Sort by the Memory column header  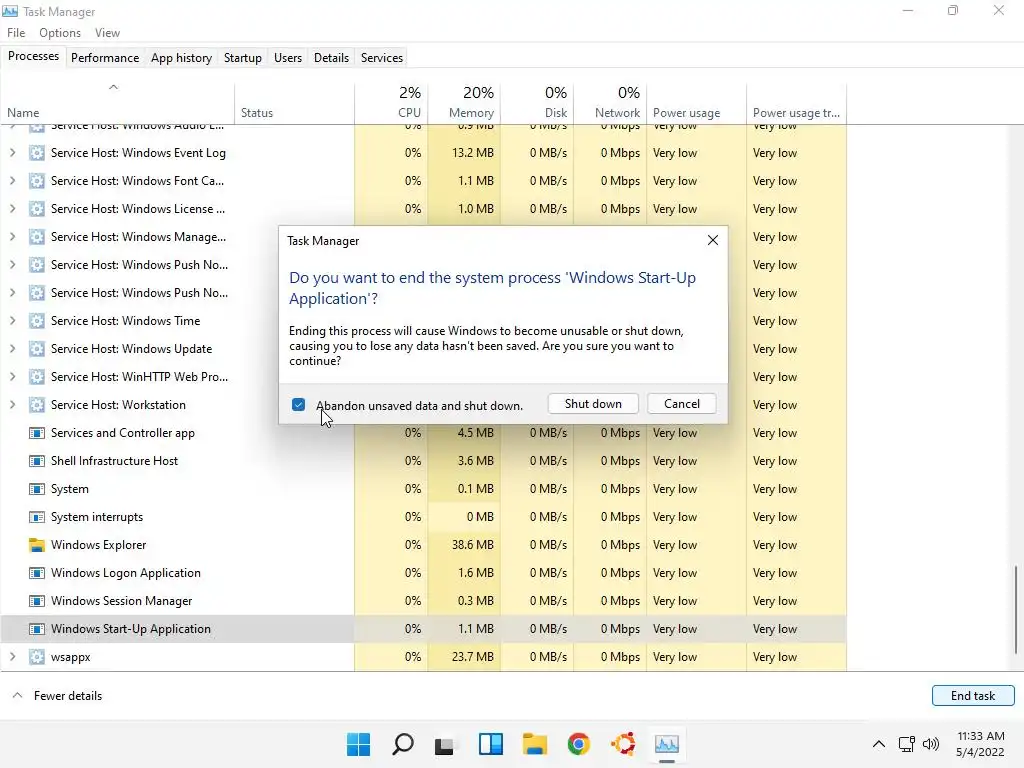(x=464, y=103)
